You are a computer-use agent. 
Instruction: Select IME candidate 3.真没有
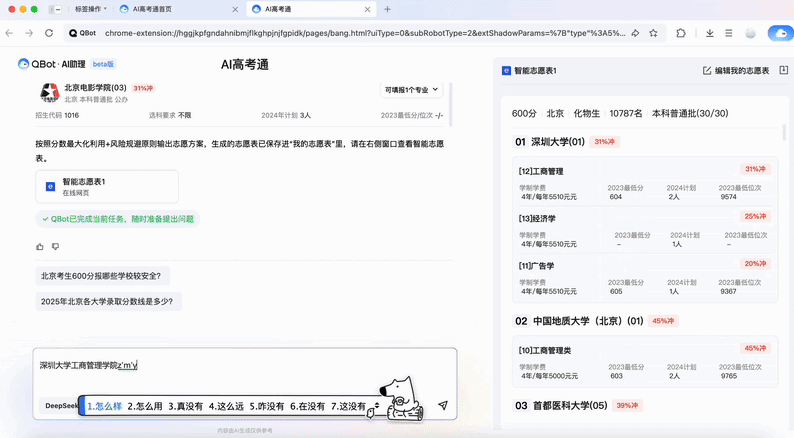click(x=185, y=406)
